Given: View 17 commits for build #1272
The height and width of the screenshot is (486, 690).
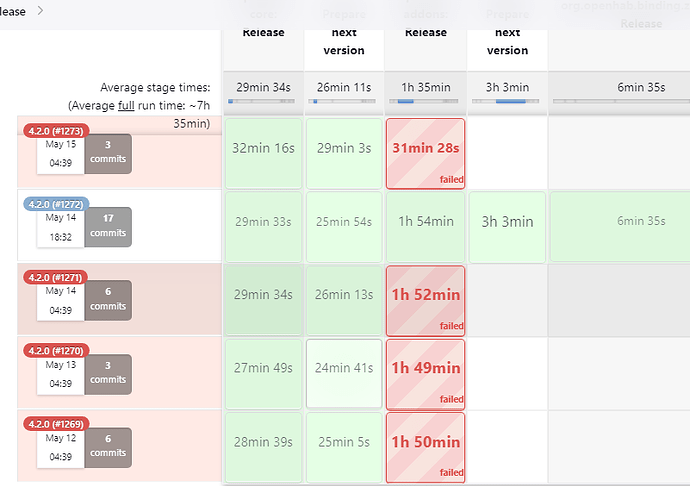Looking at the screenshot, I should coord(108,226).
